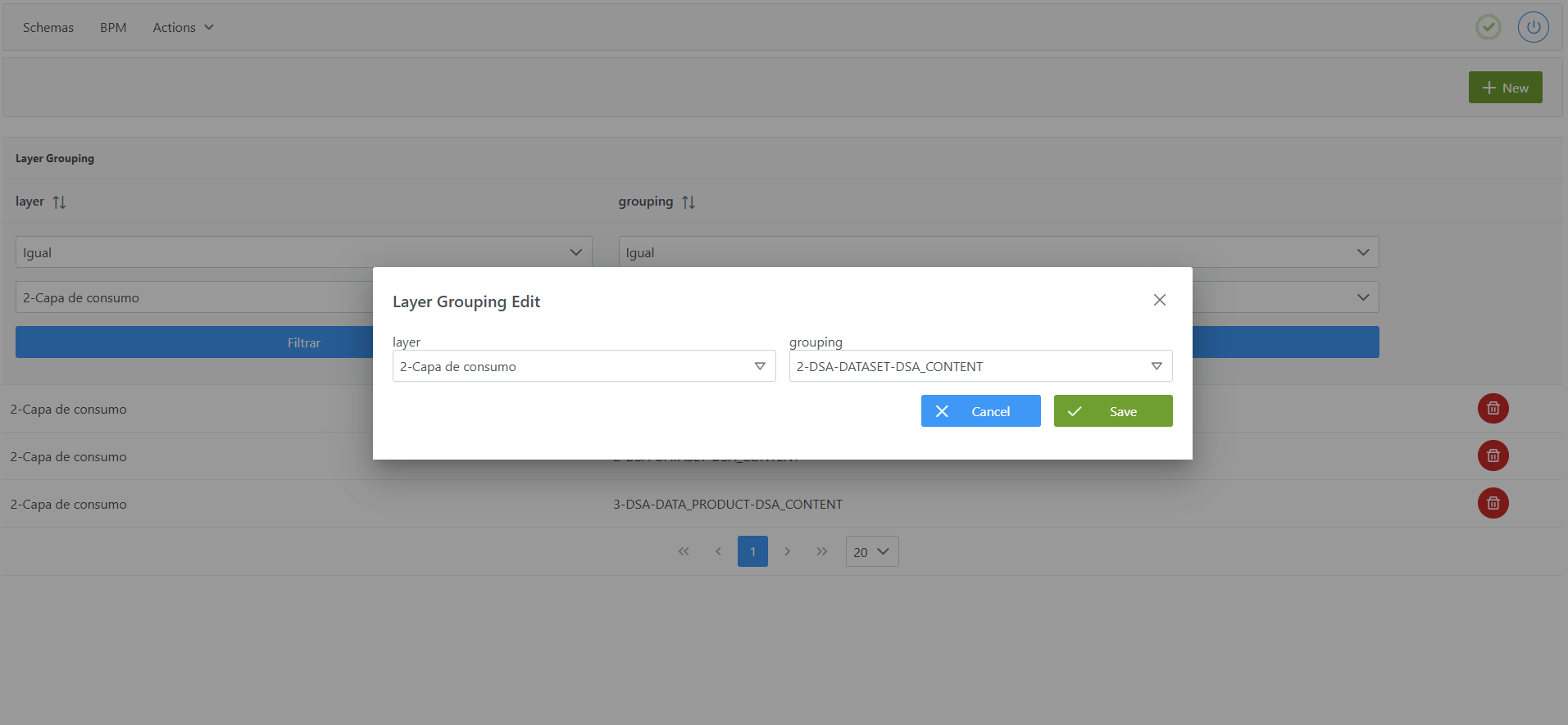Open the Schemas menu
1568x725 pixels.
pos(48,28)
